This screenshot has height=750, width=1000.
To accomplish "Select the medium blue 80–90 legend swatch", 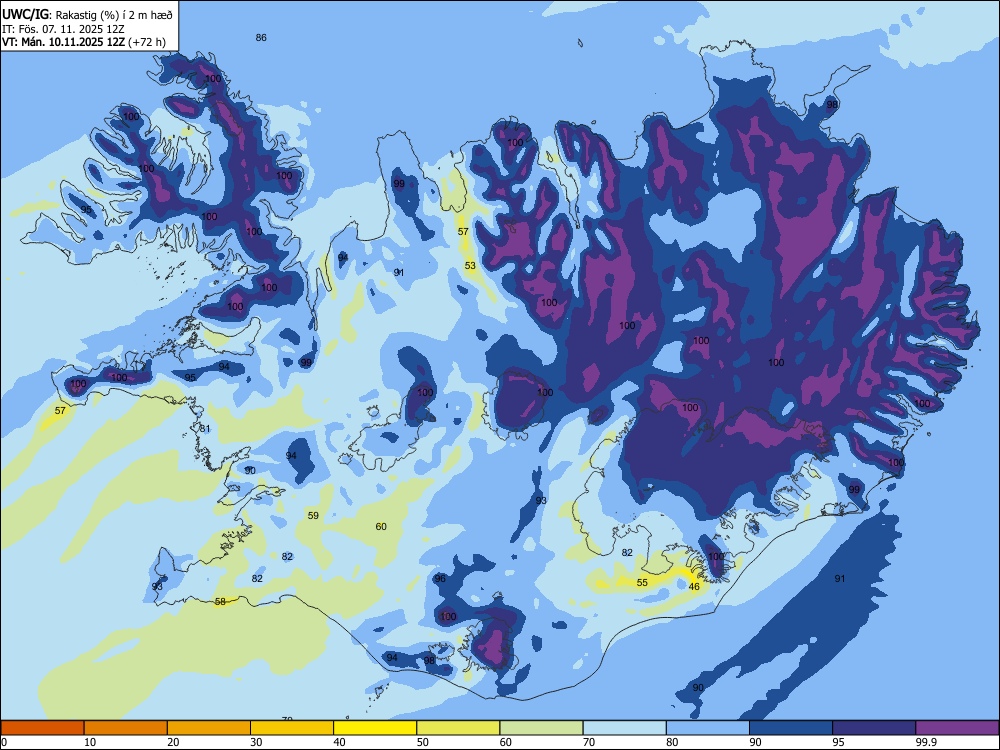I will (708, 728).
